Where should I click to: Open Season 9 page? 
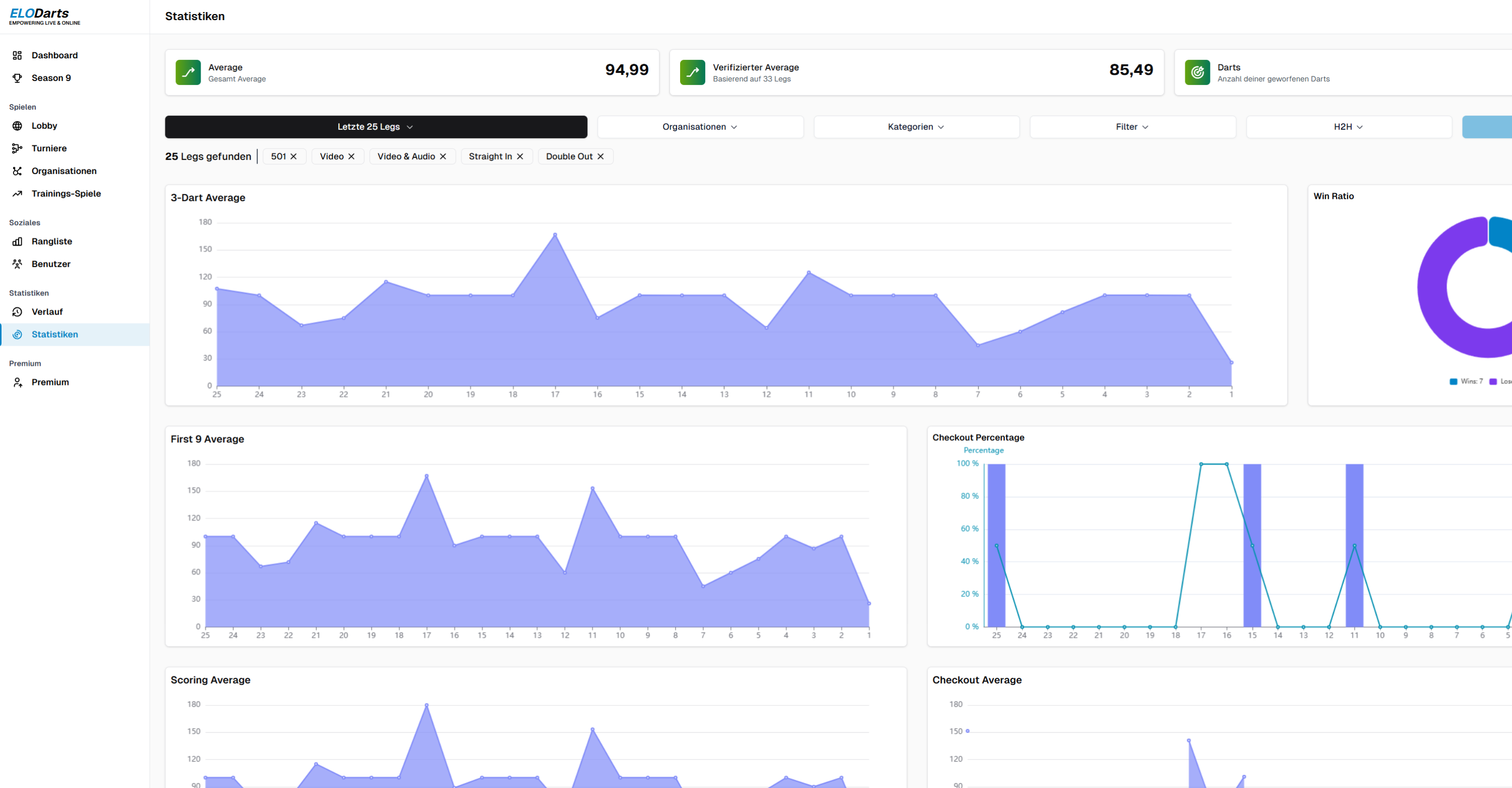74,78
